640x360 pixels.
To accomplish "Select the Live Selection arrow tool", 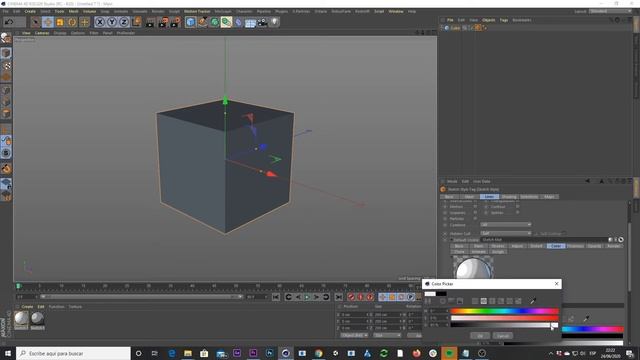I will point(36,22).
